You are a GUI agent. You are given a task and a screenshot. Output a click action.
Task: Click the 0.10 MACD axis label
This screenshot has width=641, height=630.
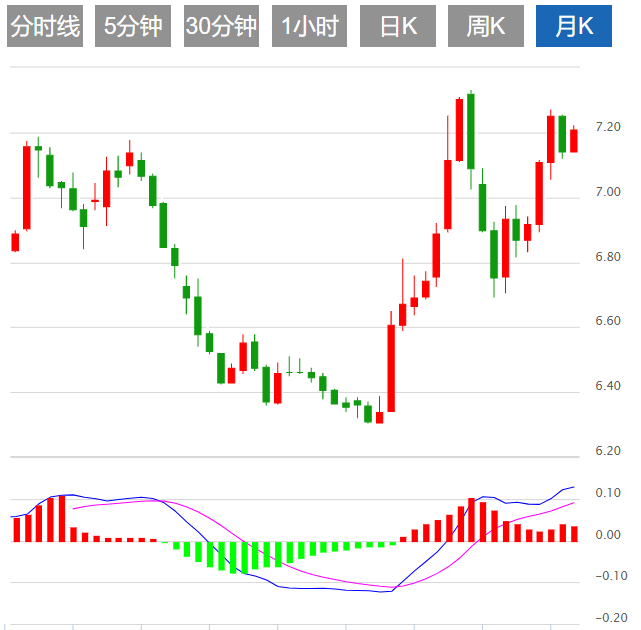[x=607, y=494]
